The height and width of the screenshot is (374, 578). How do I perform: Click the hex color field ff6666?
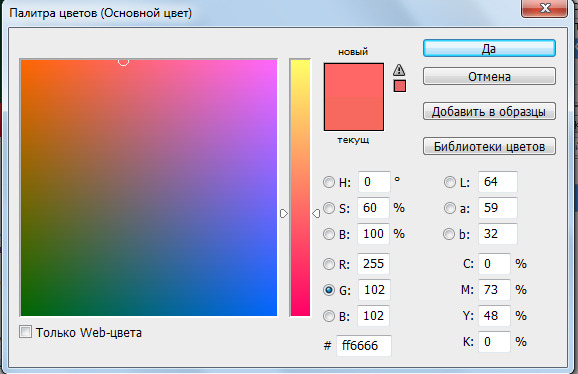tap(363, 346)
